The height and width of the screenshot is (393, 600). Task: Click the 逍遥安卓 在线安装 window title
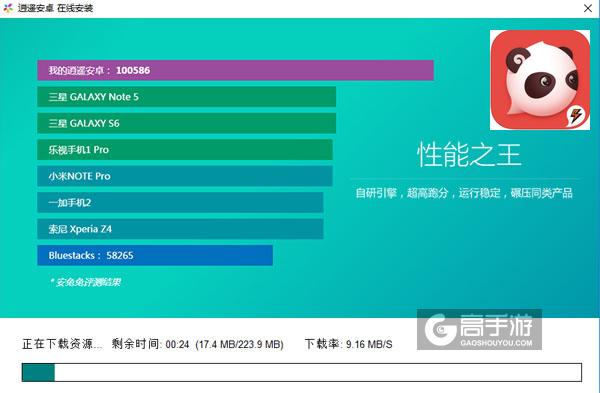(x=55, y=8)
